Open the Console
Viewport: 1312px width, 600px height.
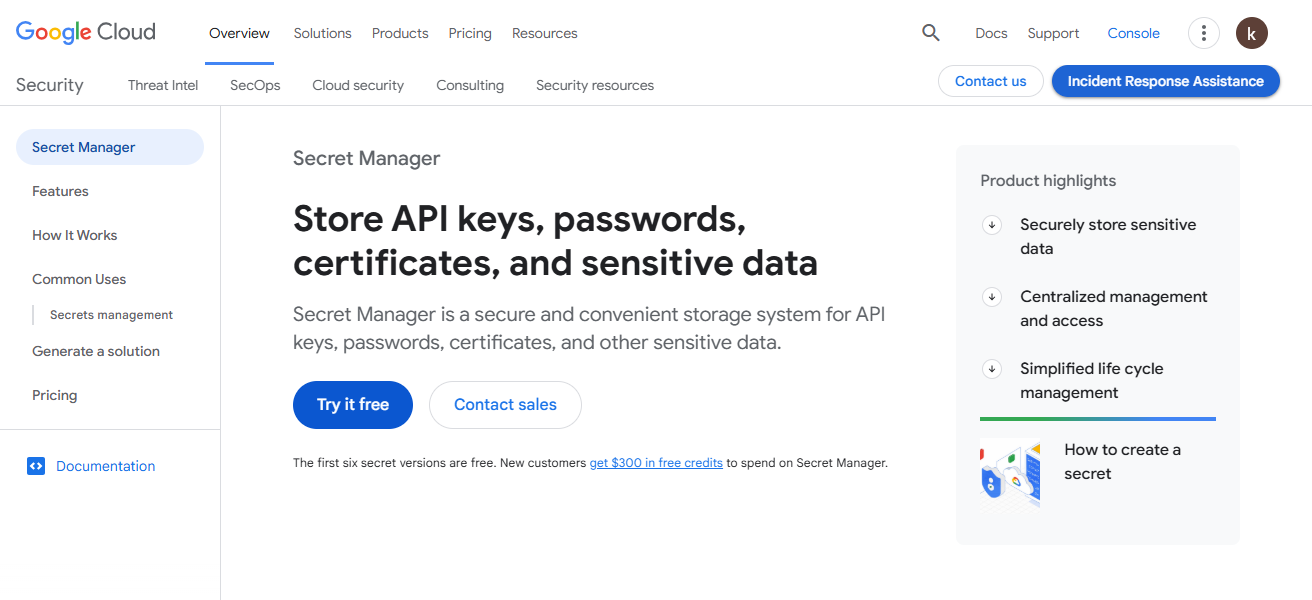1133,33
